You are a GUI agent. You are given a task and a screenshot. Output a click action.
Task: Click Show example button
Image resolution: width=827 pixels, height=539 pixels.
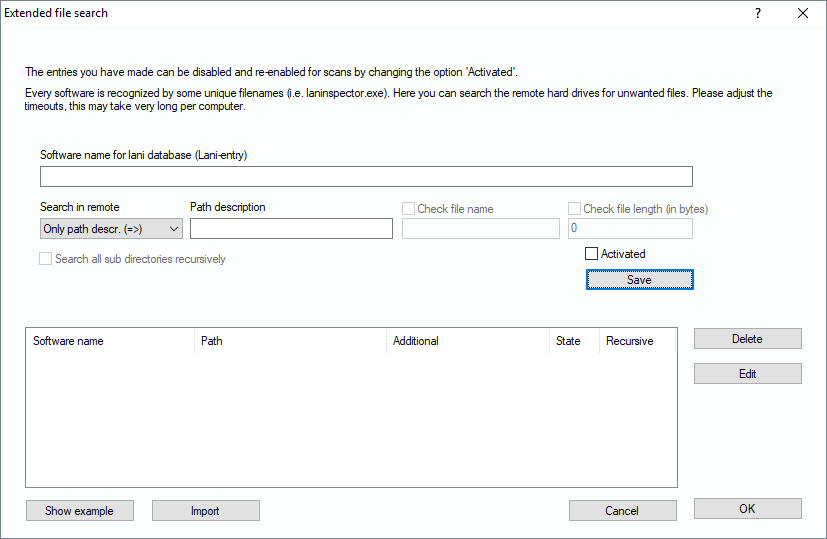click(x=79, y=511)
